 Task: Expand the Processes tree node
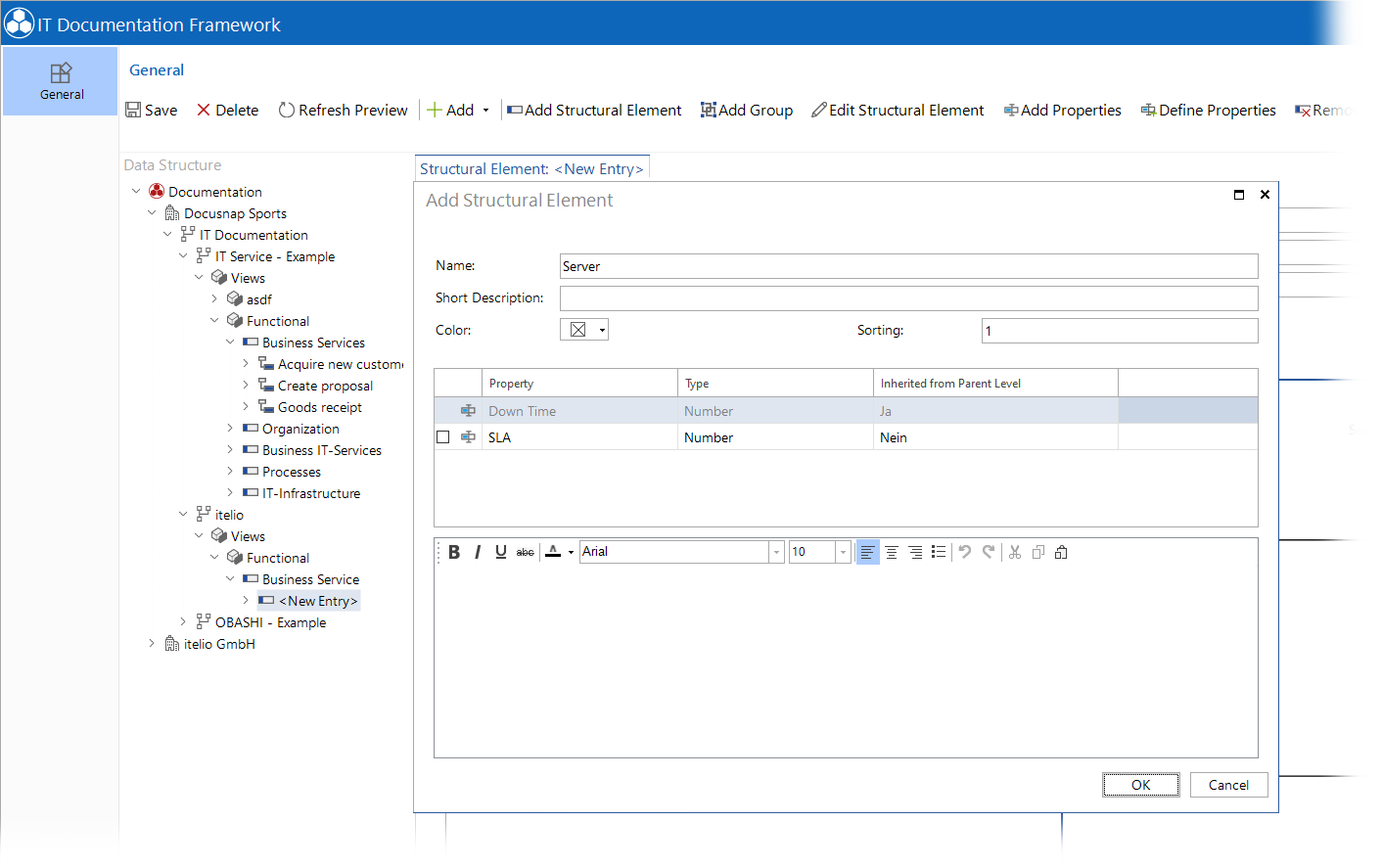(x=230, y=472)
